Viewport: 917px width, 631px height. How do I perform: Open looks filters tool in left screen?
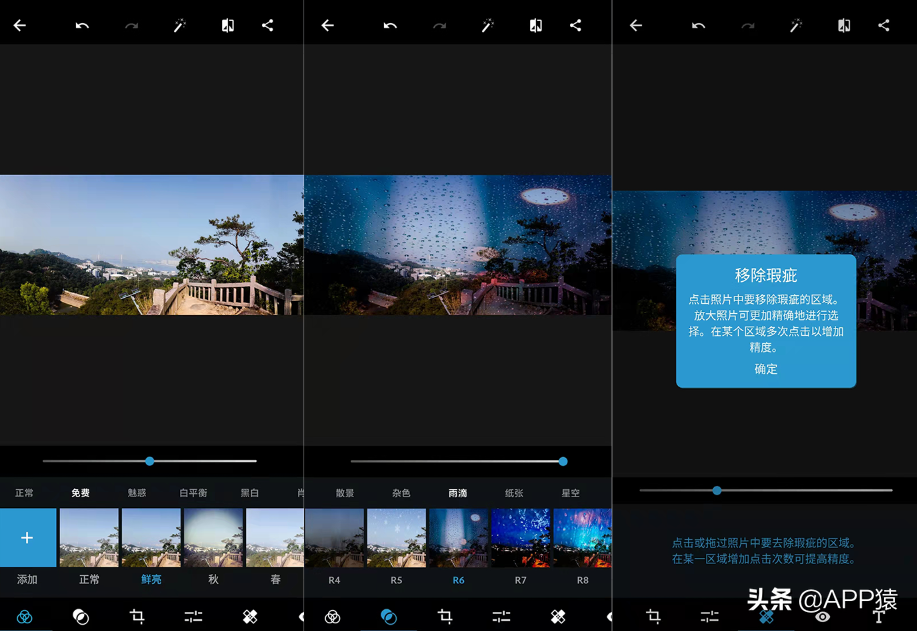[x=25, y=616]
